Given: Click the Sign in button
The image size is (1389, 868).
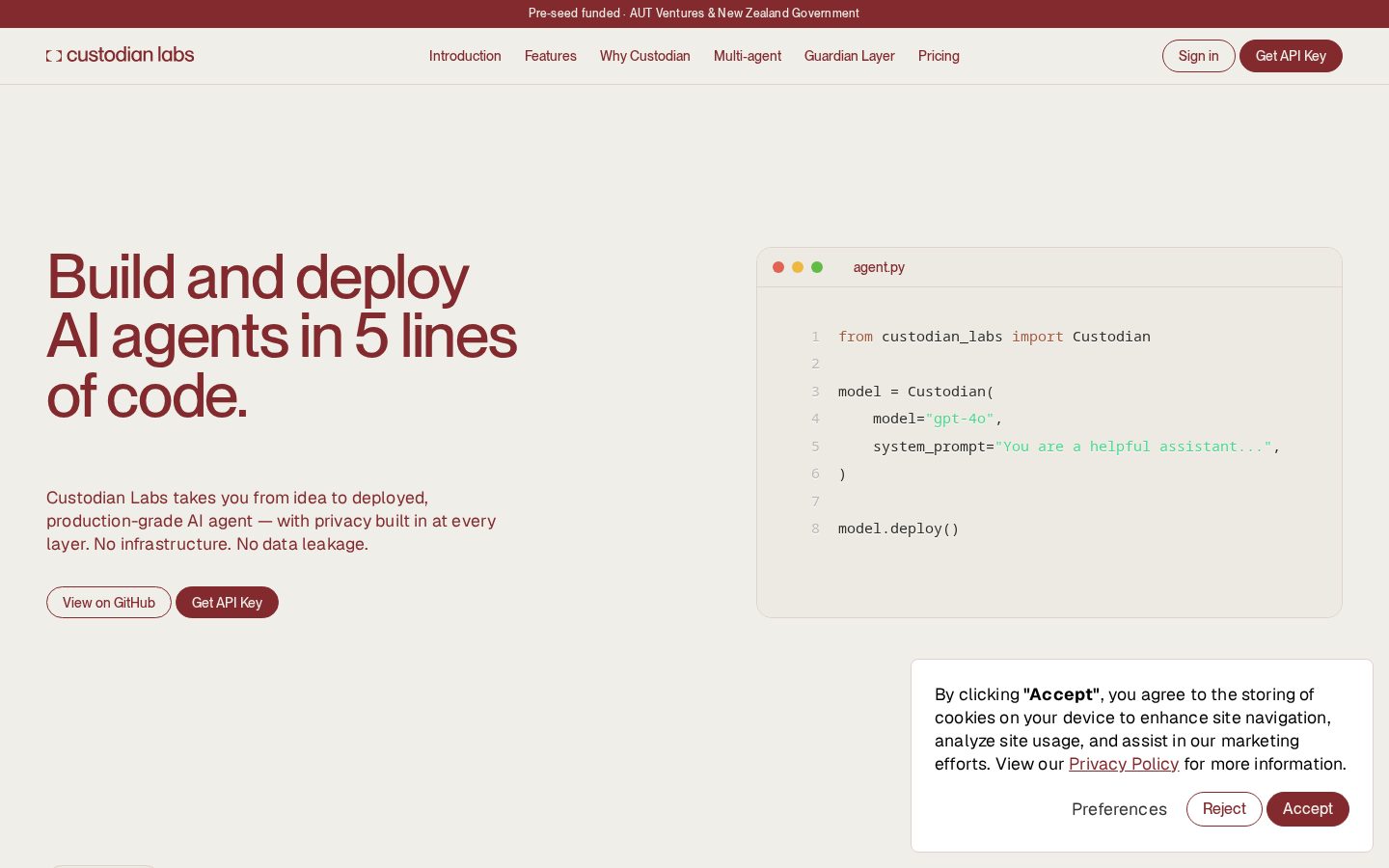Looking at the screenshot, I should point(1198,56).
